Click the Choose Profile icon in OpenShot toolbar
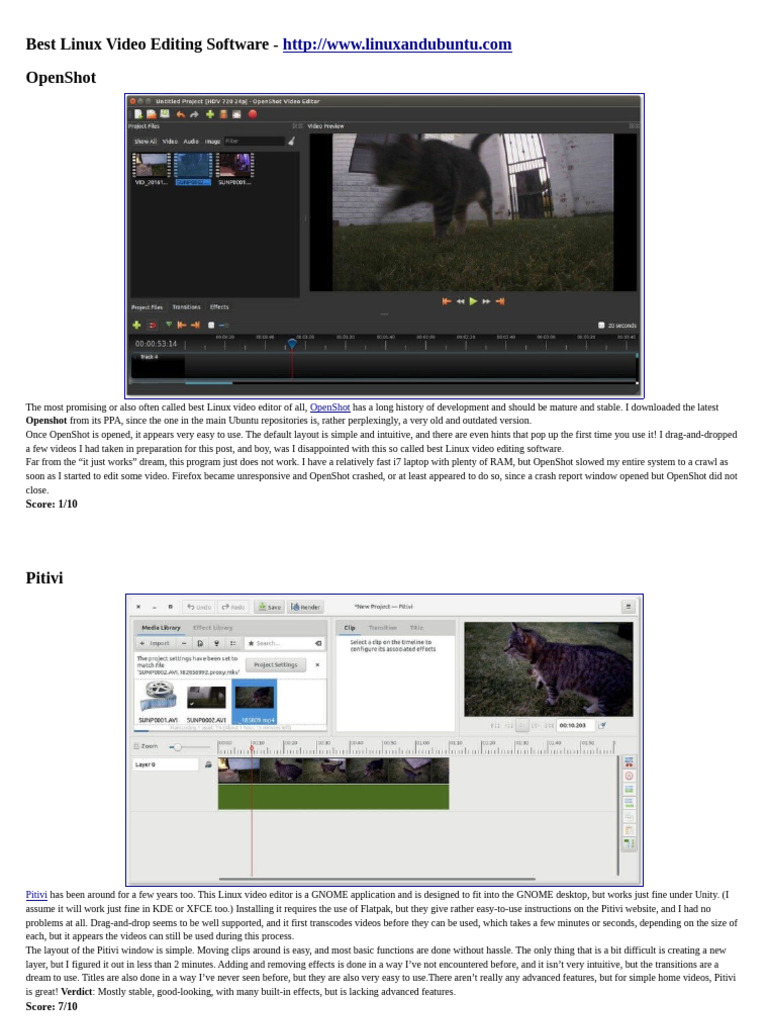The width and height of the screenshot is (768, 1024). pyautogui.click(x=223, y=114)
